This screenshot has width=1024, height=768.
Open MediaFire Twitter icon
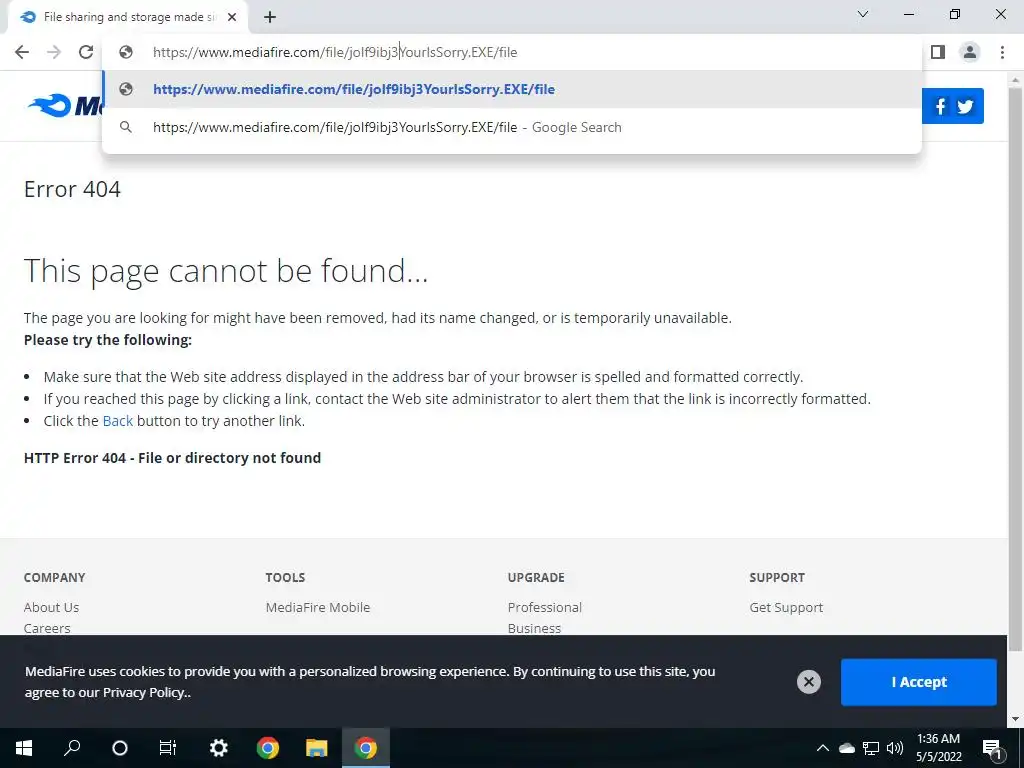tap(965, 106)
